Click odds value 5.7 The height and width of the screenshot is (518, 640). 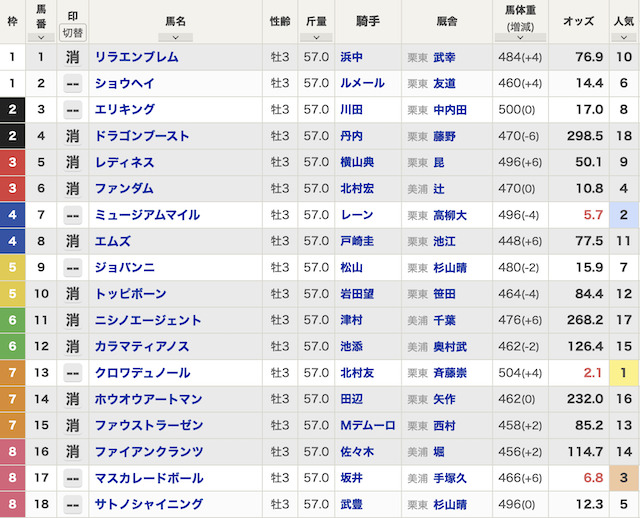[x=593, y=215]
